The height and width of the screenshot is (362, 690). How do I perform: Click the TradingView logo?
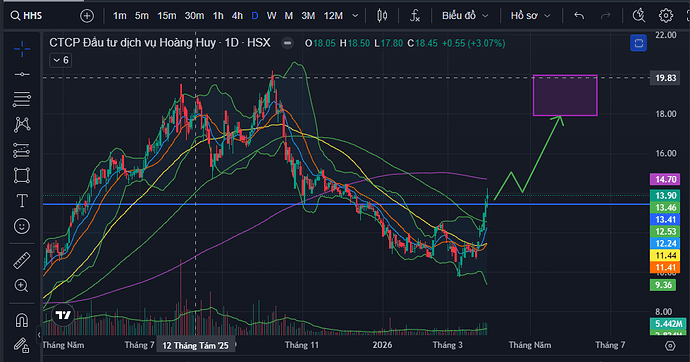pyautogui.click(x=63, y=315)
